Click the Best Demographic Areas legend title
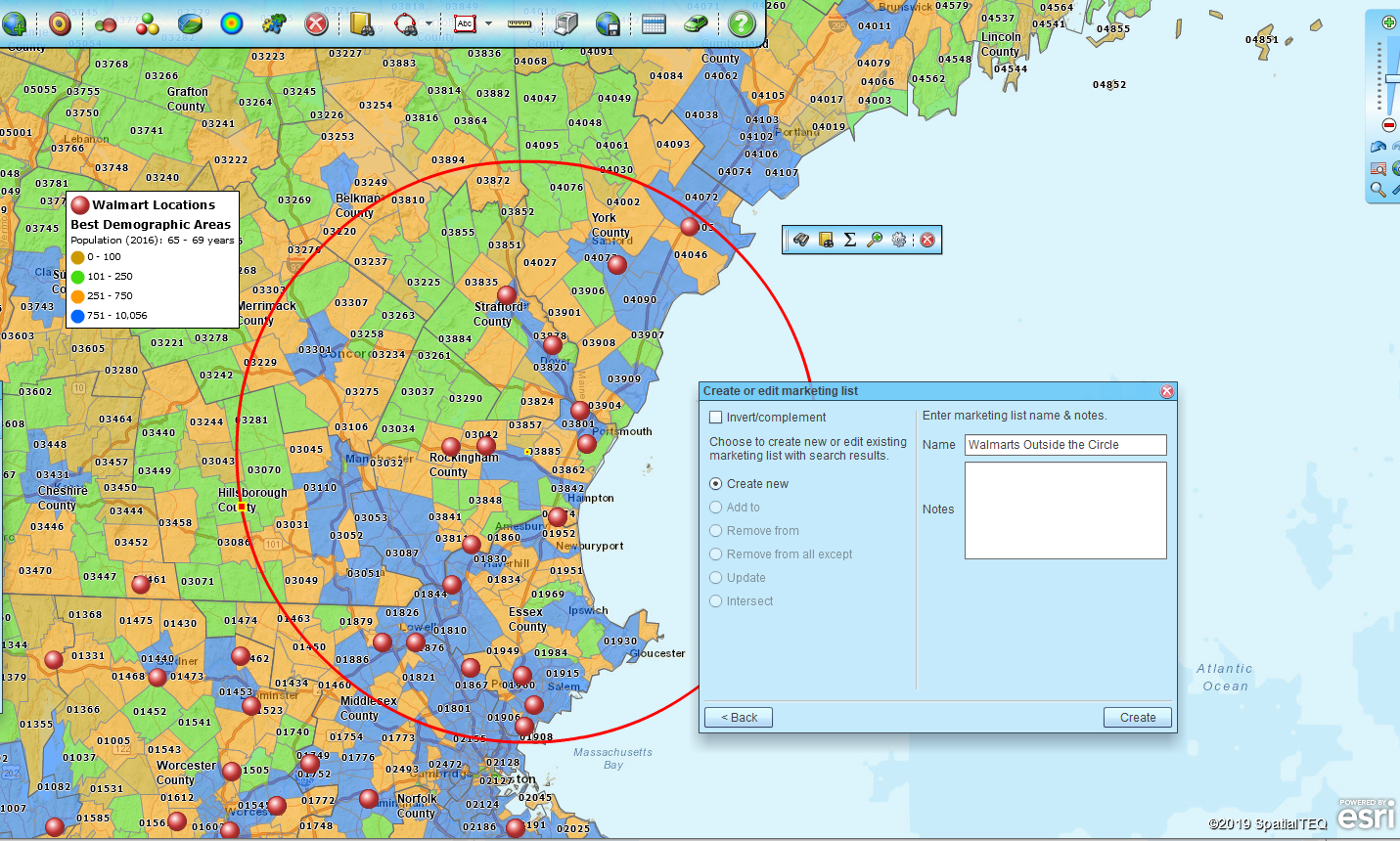This screenshot has width=1400, height=841. [x=151, y=225]
